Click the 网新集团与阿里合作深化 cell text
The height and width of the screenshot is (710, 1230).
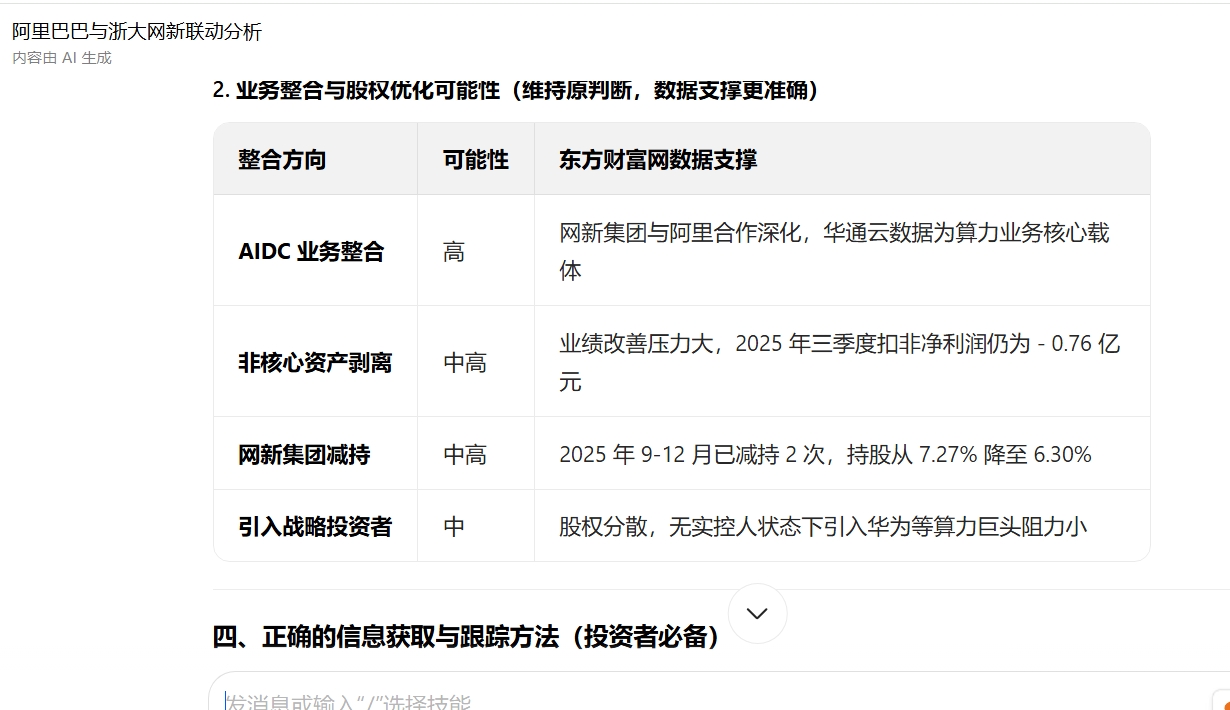click(x=834, y=252)
